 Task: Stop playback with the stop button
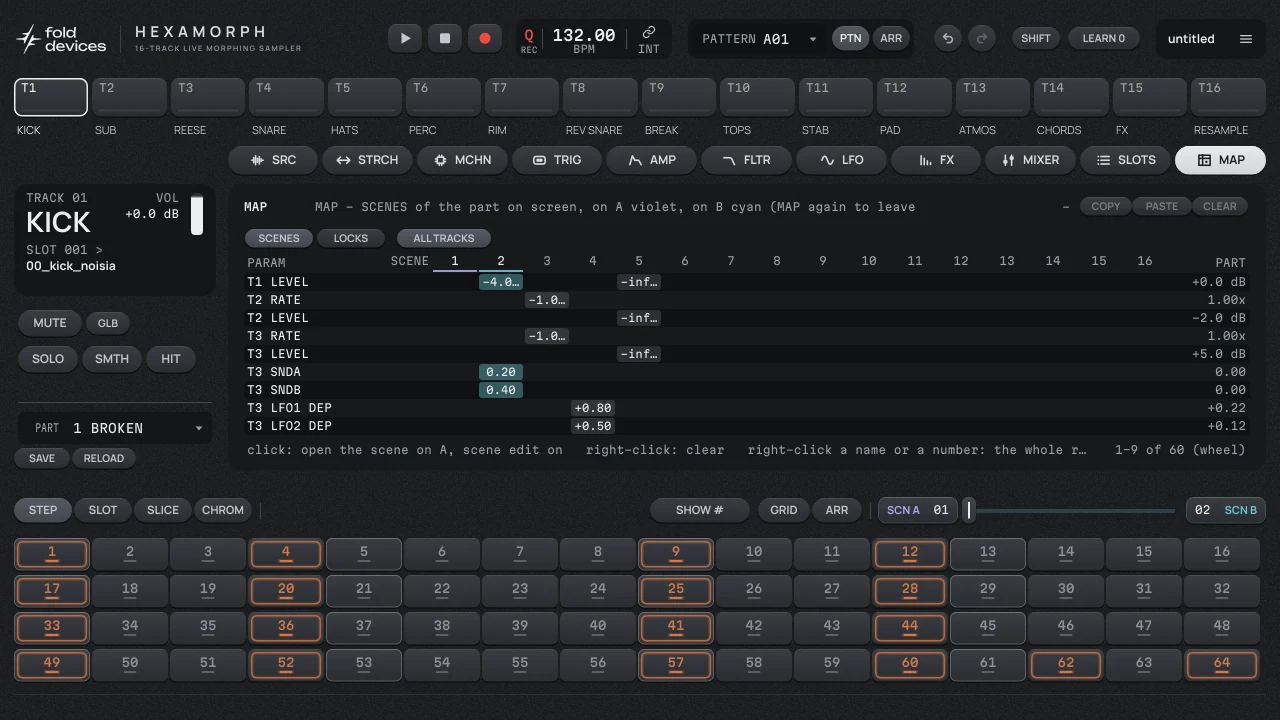[x=445, y=38]
